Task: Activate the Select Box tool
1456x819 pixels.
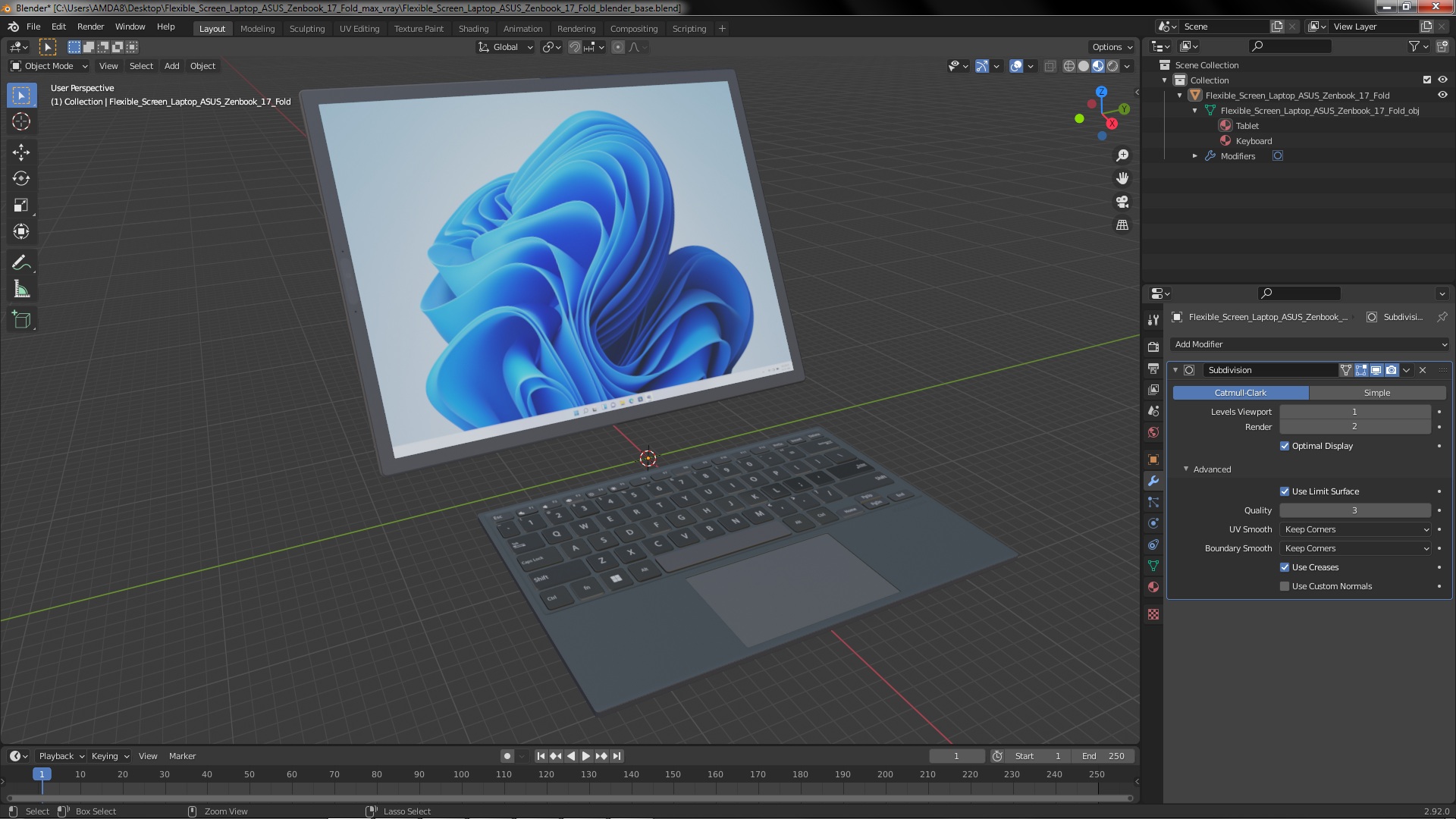Action: tap(21, 96)
